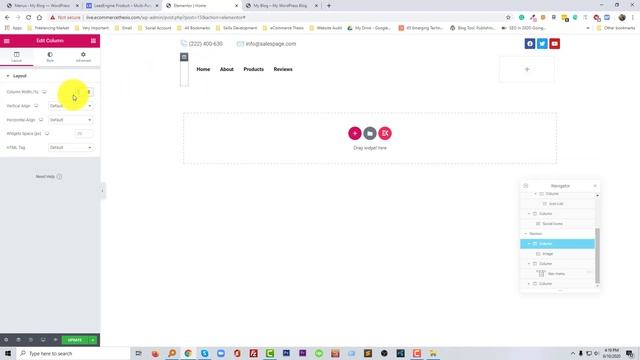The image size is (640, 360).
Task: Click the phone number (222) 400-630
Action: point(206,44)
